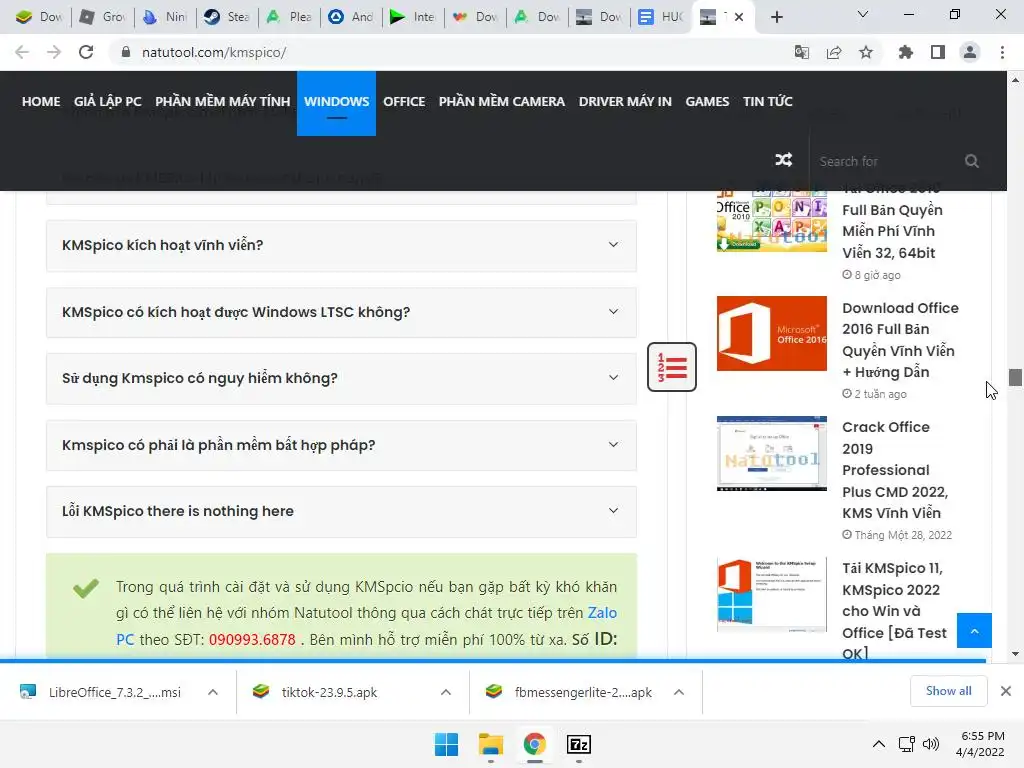Open fbmessengerlite apk download options arrow
This screenshot has width=1024, height=768.
pyautogui.click(x=679, y=692)
